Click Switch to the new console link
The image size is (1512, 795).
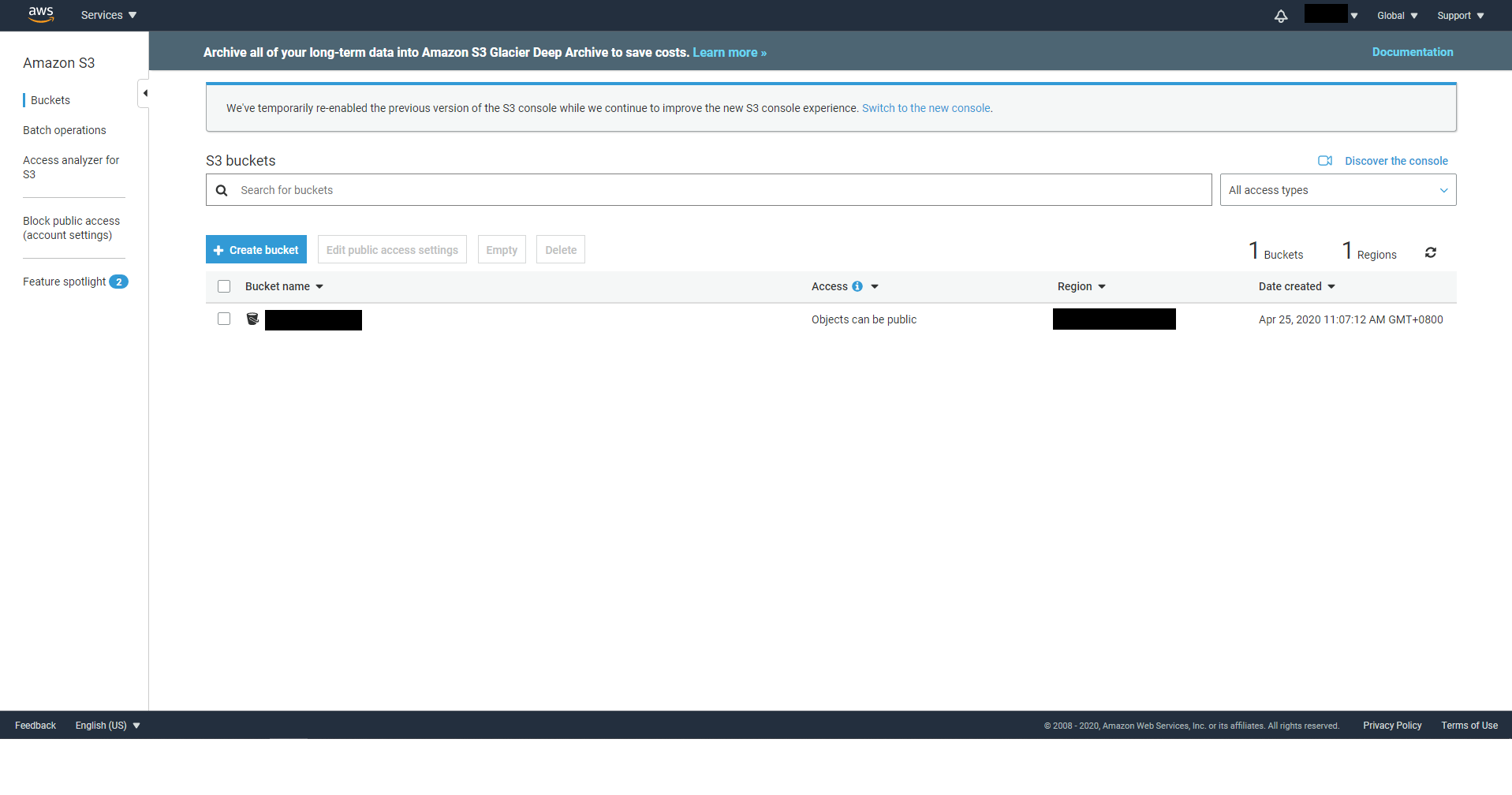coord(926,108)
